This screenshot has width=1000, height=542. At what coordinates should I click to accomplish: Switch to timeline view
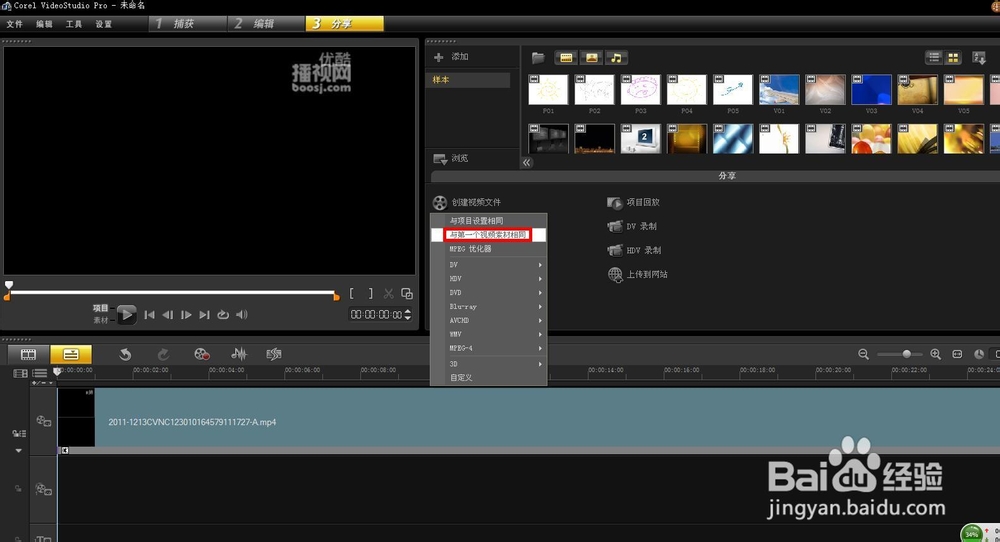coord(71,355)
